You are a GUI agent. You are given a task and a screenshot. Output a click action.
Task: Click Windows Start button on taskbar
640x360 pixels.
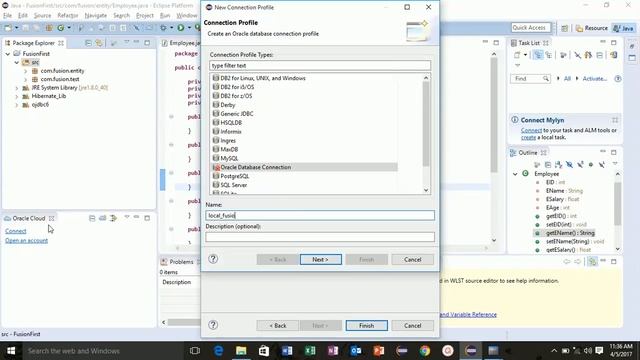(11, 351)
